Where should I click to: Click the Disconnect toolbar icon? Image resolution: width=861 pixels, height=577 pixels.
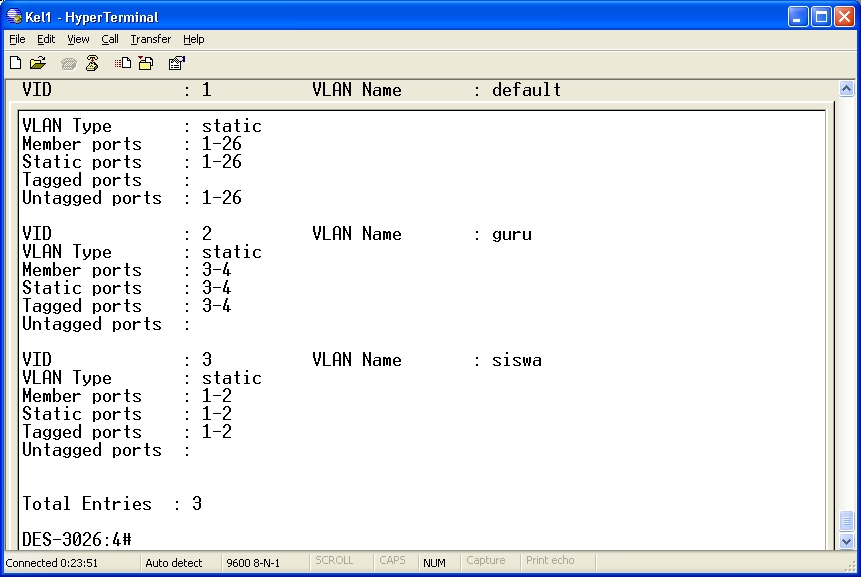[x=92, y=63]
